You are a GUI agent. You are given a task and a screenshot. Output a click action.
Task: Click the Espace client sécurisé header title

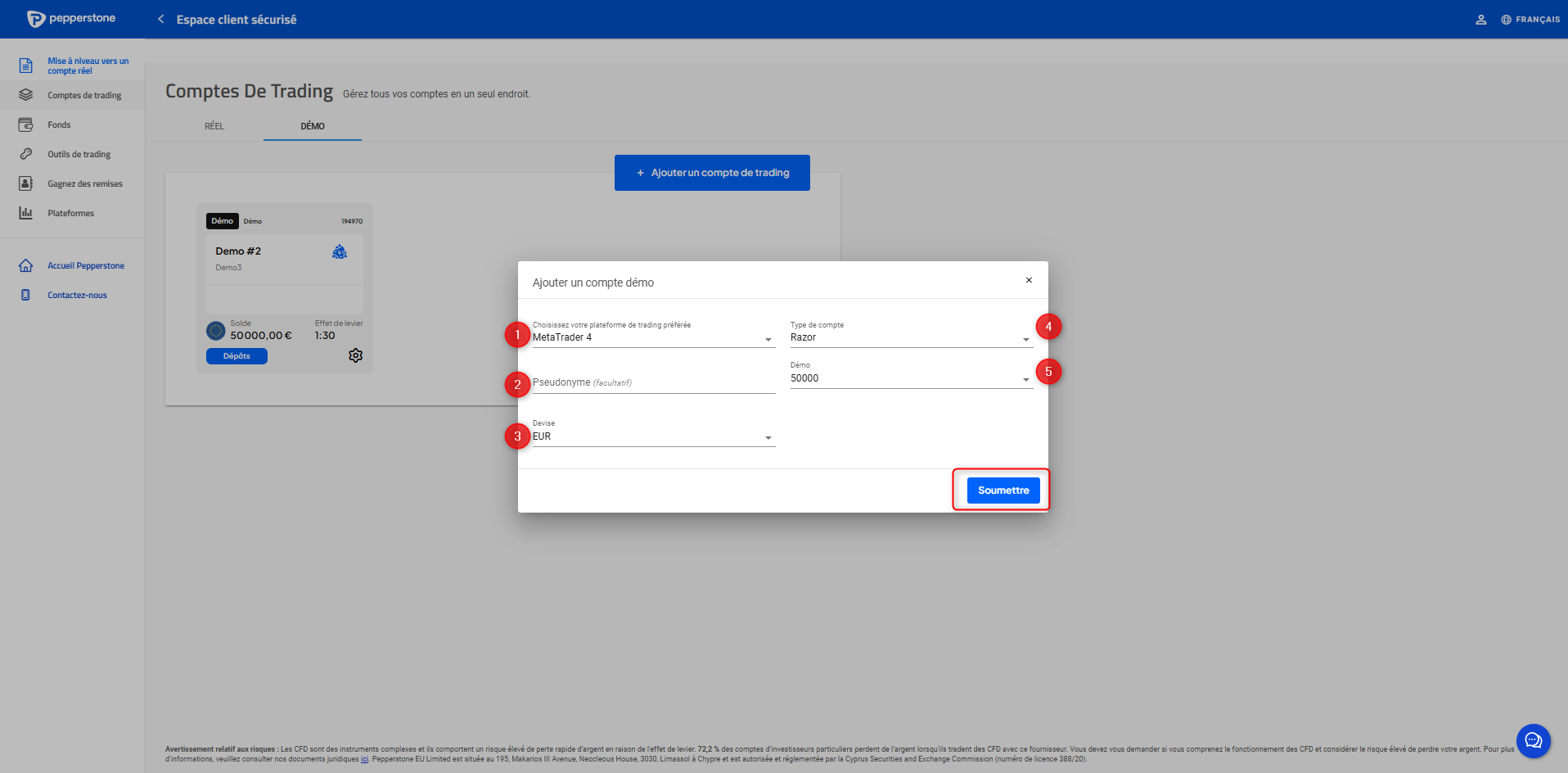click(237, 20)
